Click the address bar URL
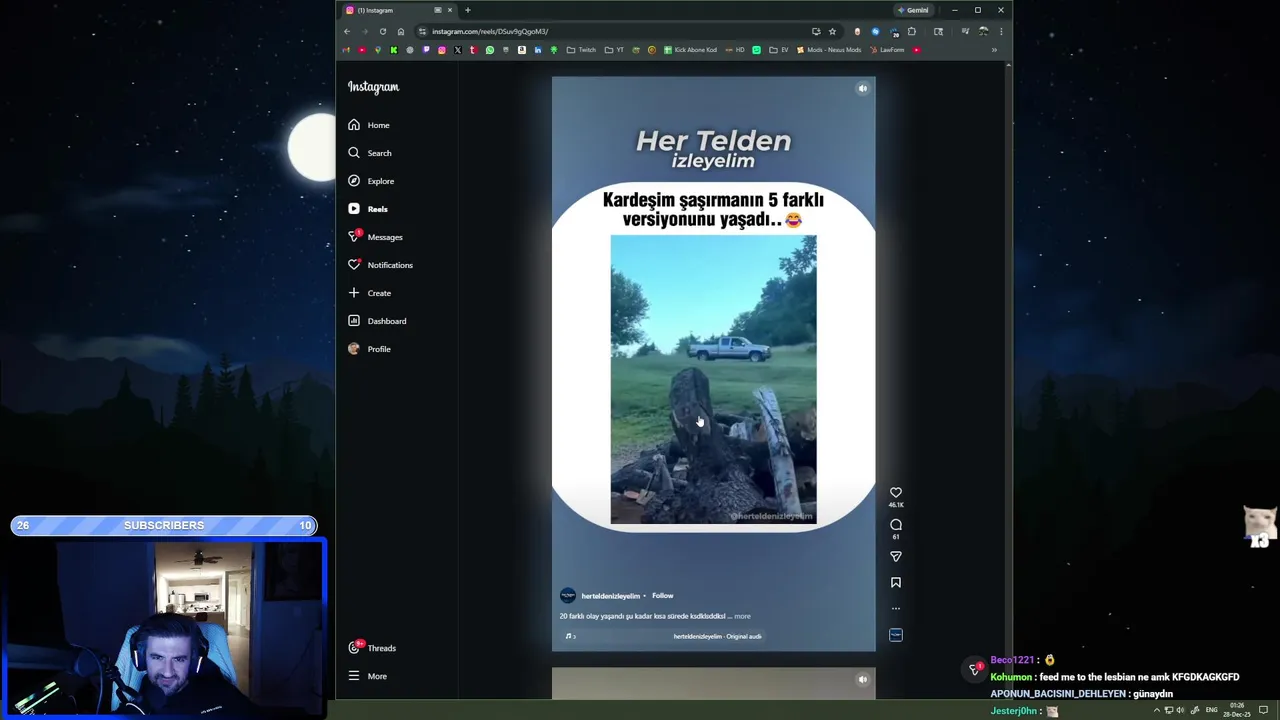The image size is (1280, 720). [x=490, y=31]
